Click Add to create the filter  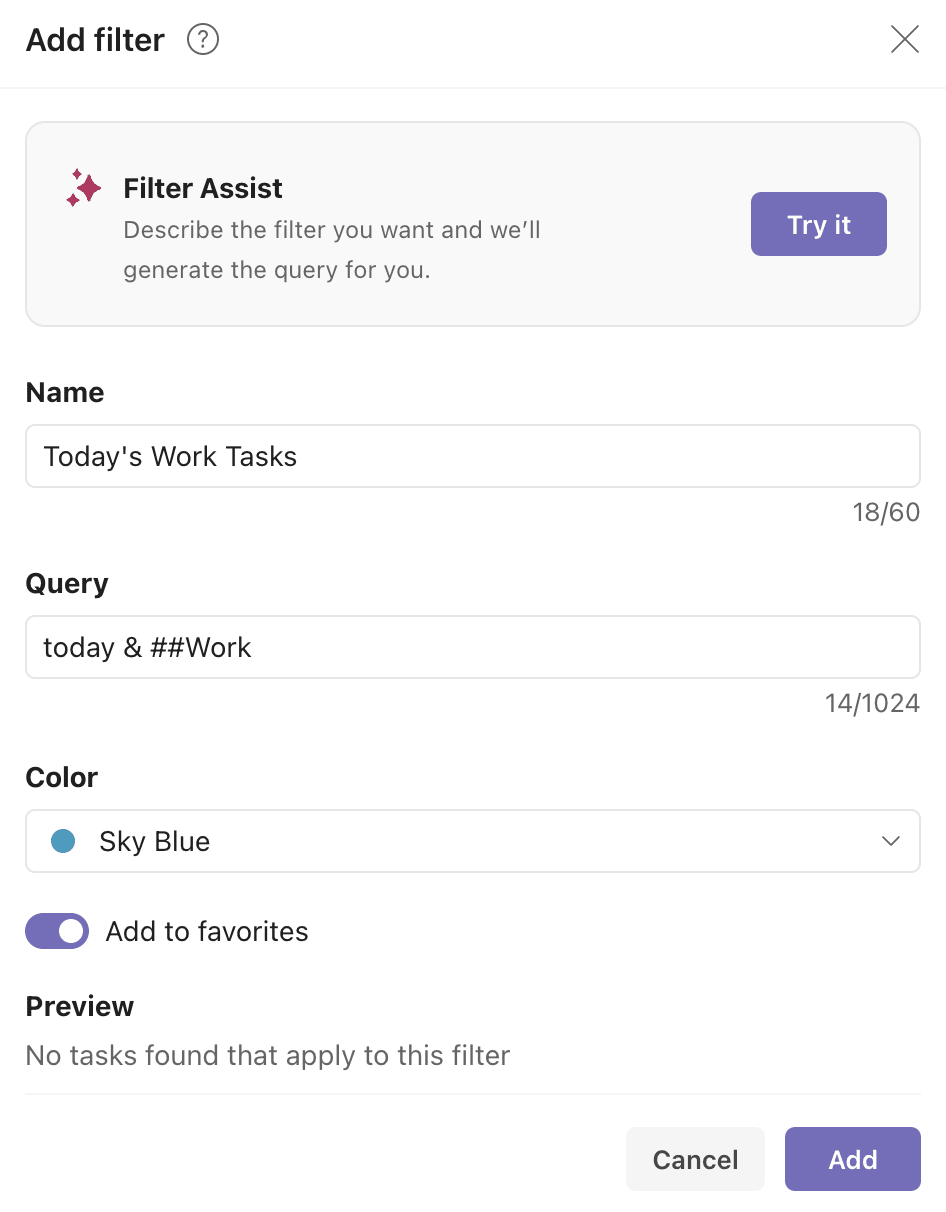click(852, 1160)
